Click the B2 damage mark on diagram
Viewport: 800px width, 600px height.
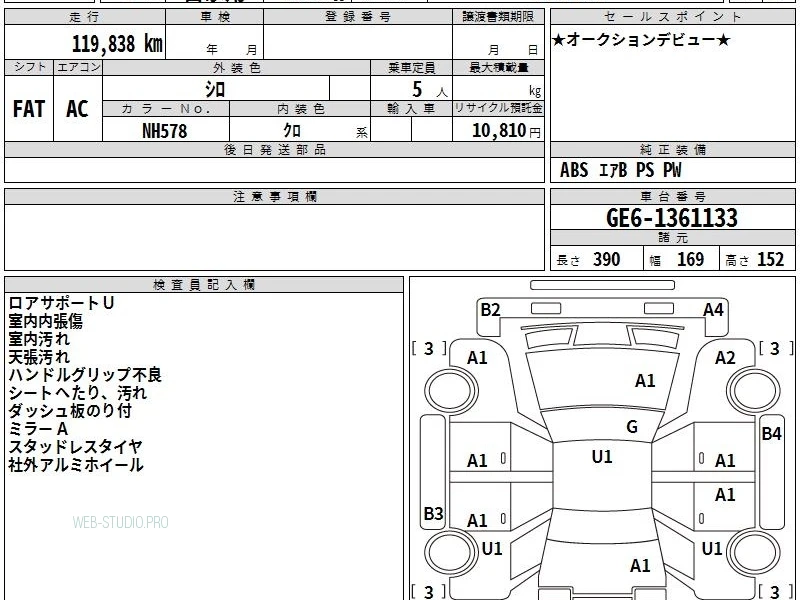(x=490, y=310)
